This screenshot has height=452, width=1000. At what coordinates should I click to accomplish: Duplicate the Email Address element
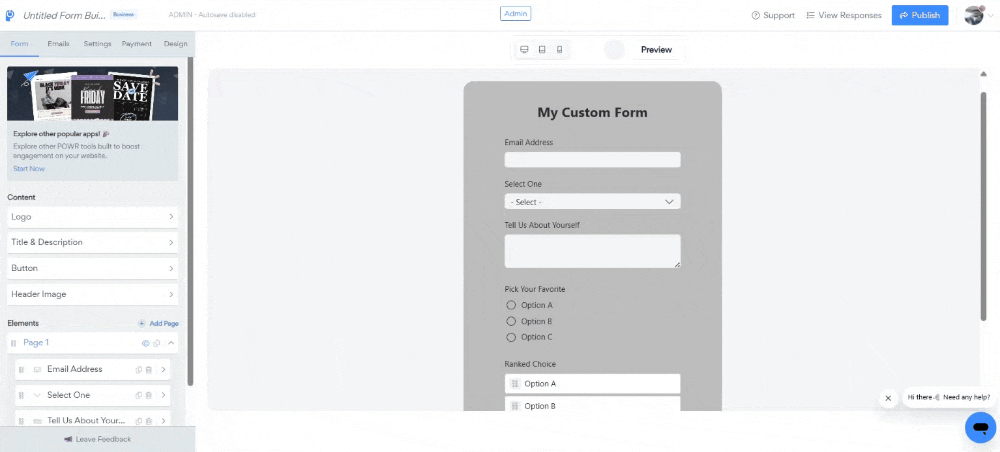point(139,369)
